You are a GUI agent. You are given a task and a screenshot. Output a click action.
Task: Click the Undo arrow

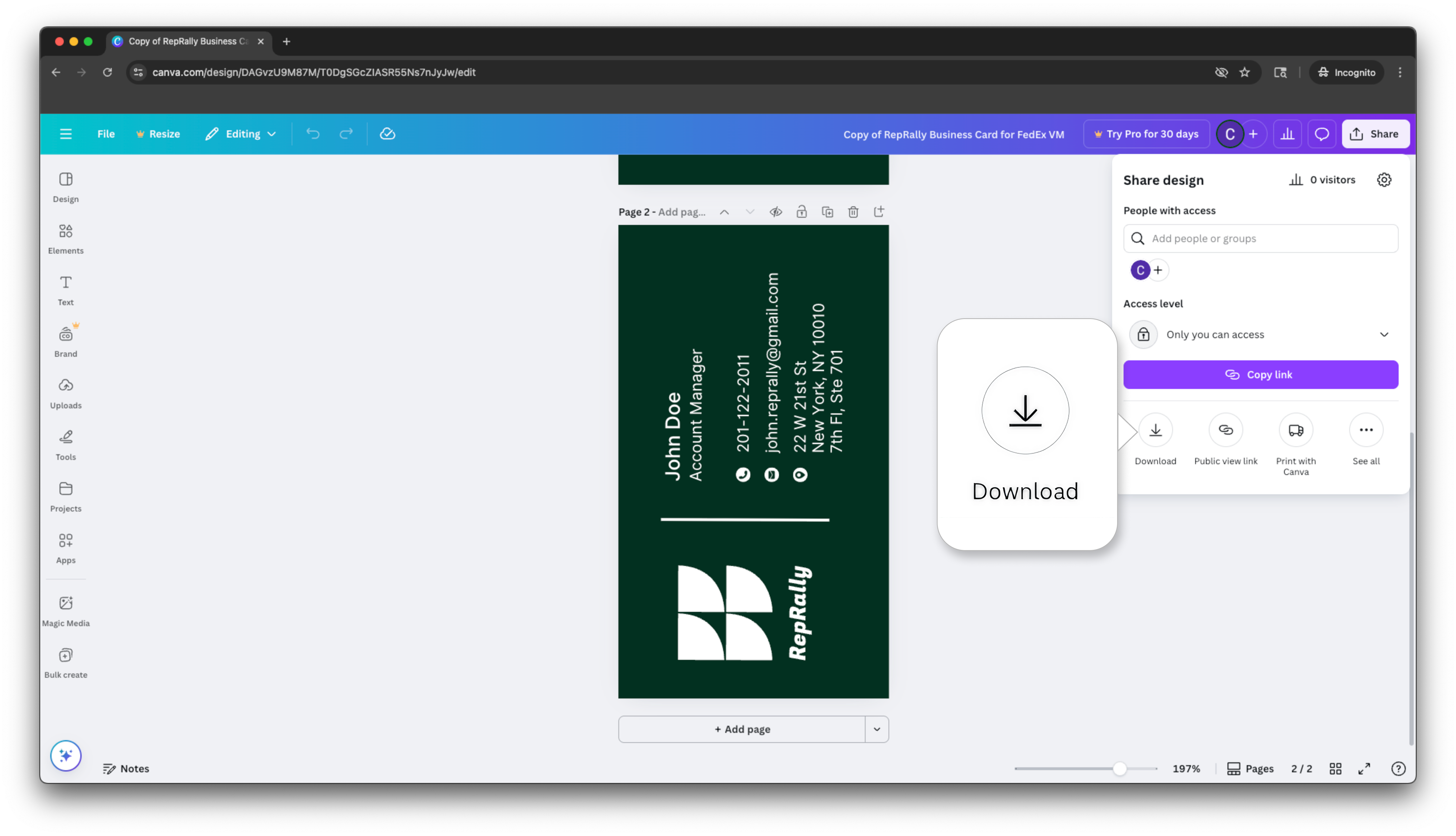[313, 134]
